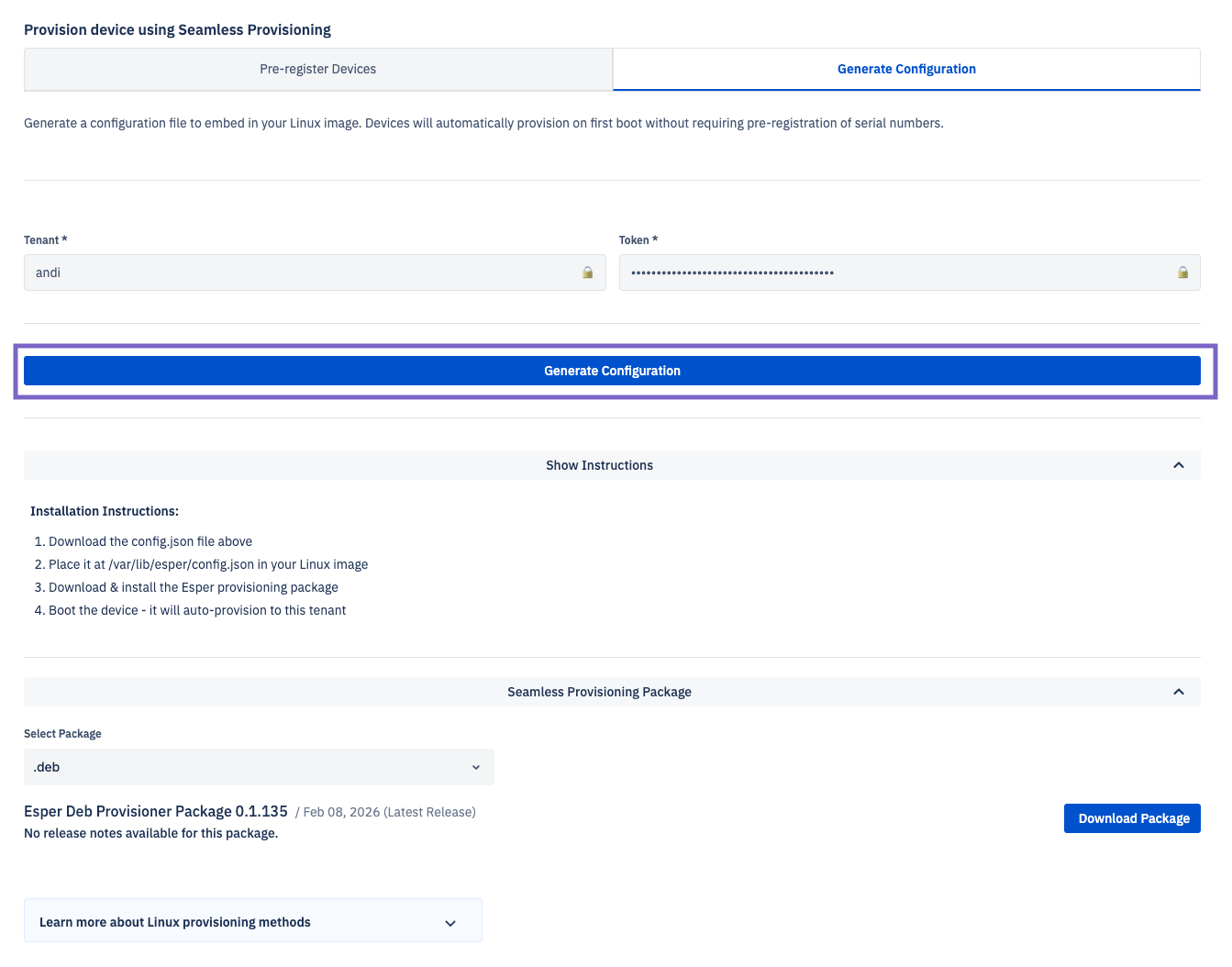Image resolution: width=1232 pixels, height=967 pixels.
Task: Download the Esper Deb Provisioner package
Action: click(1132, 818)
